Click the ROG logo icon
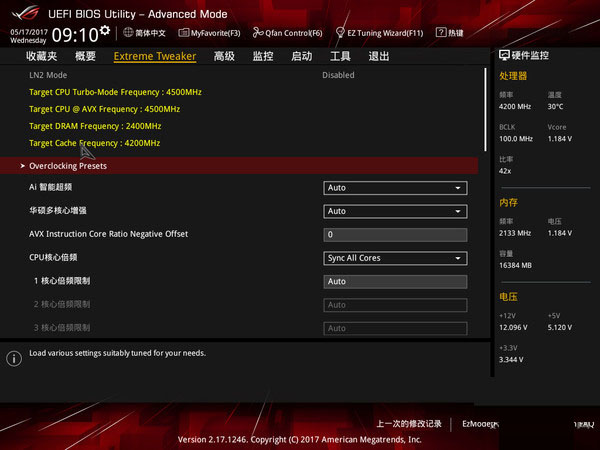This screenshot has height=450, width=600. (x=25, y=13)
